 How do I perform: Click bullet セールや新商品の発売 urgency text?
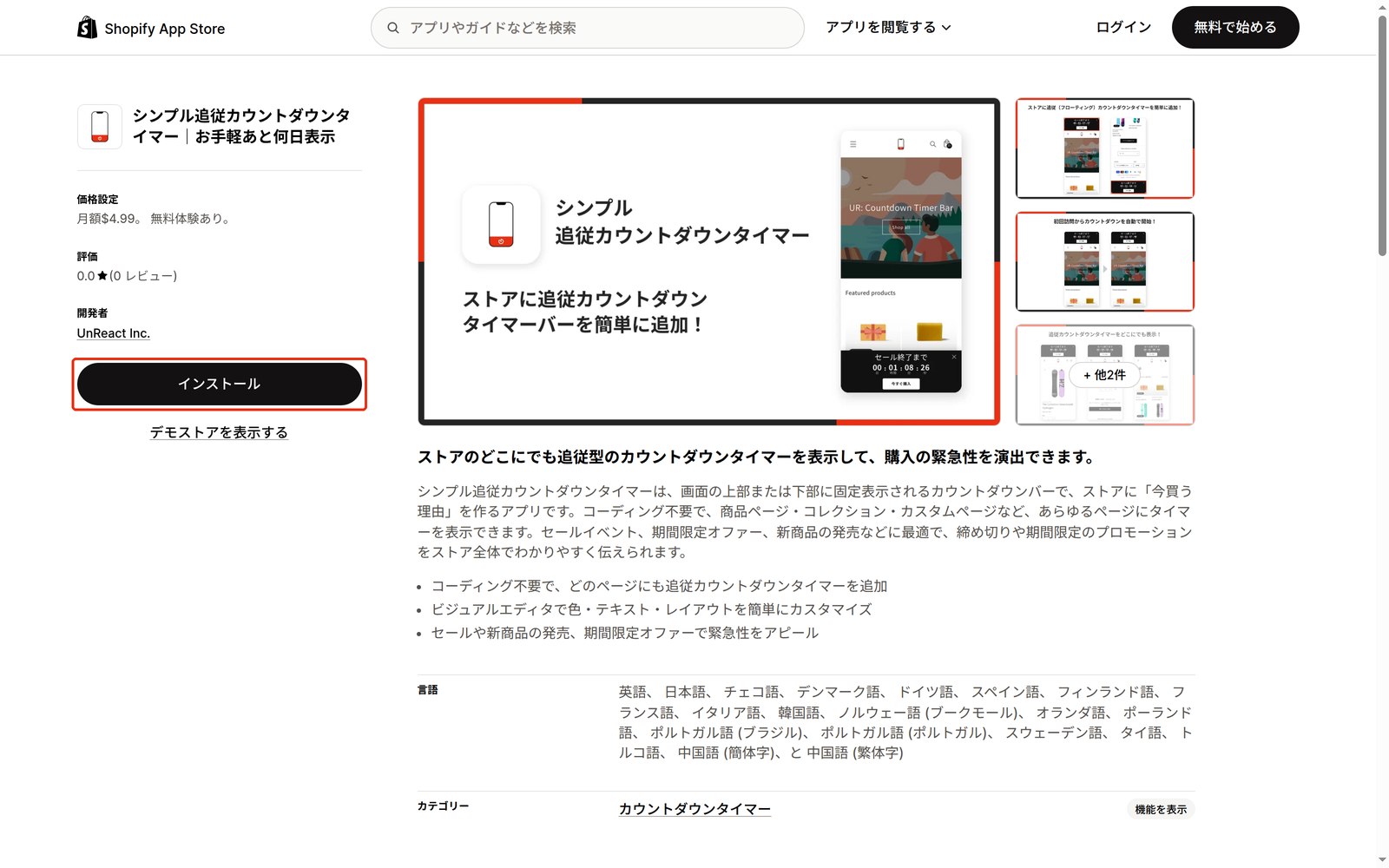625,633
